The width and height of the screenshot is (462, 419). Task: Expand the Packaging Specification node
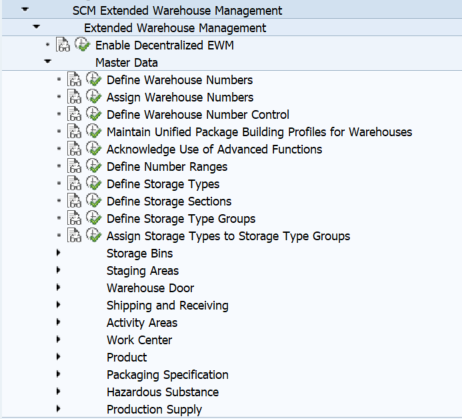pyautogui.click(x=58, y=374)
